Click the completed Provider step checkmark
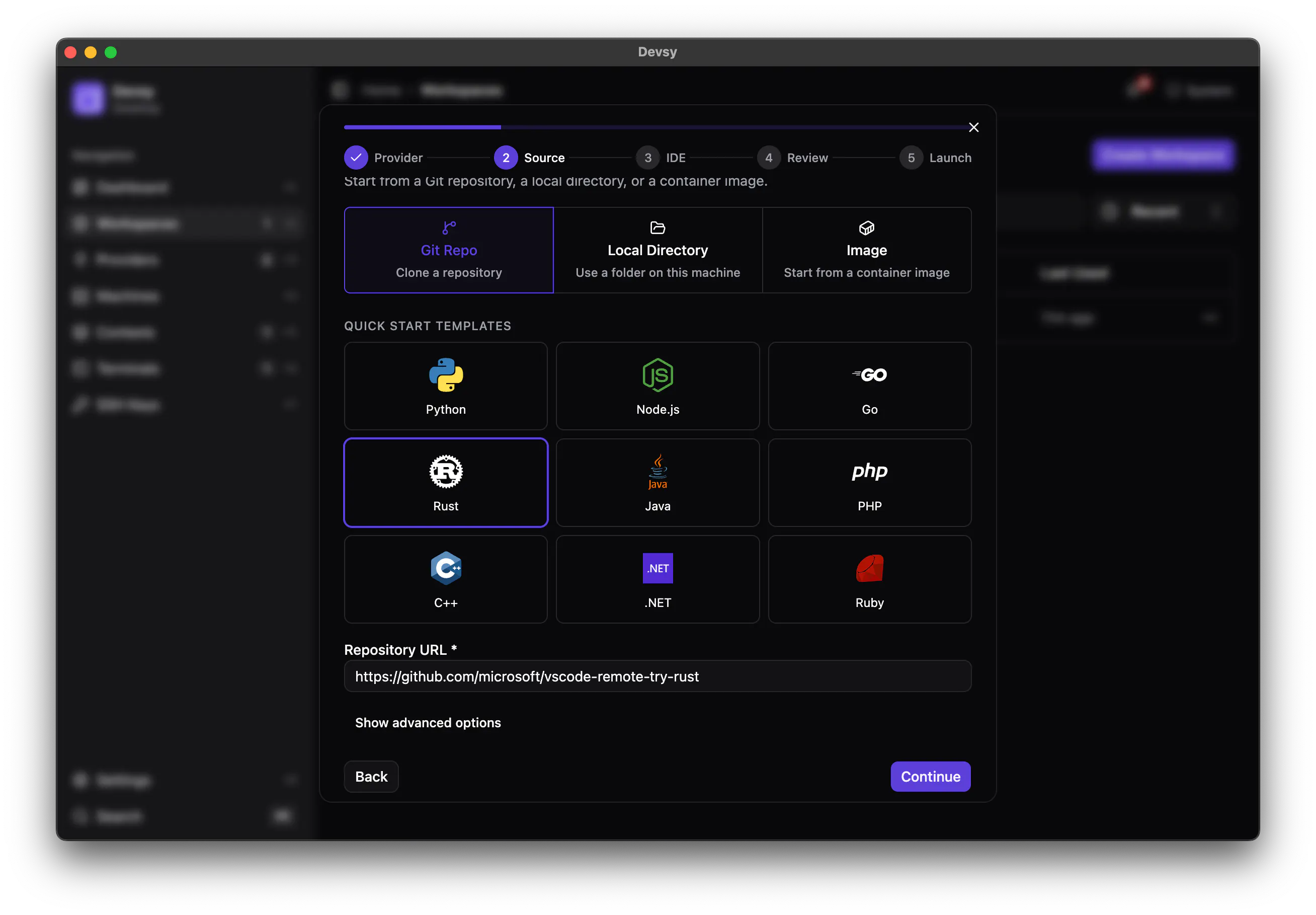 (356, 158)
